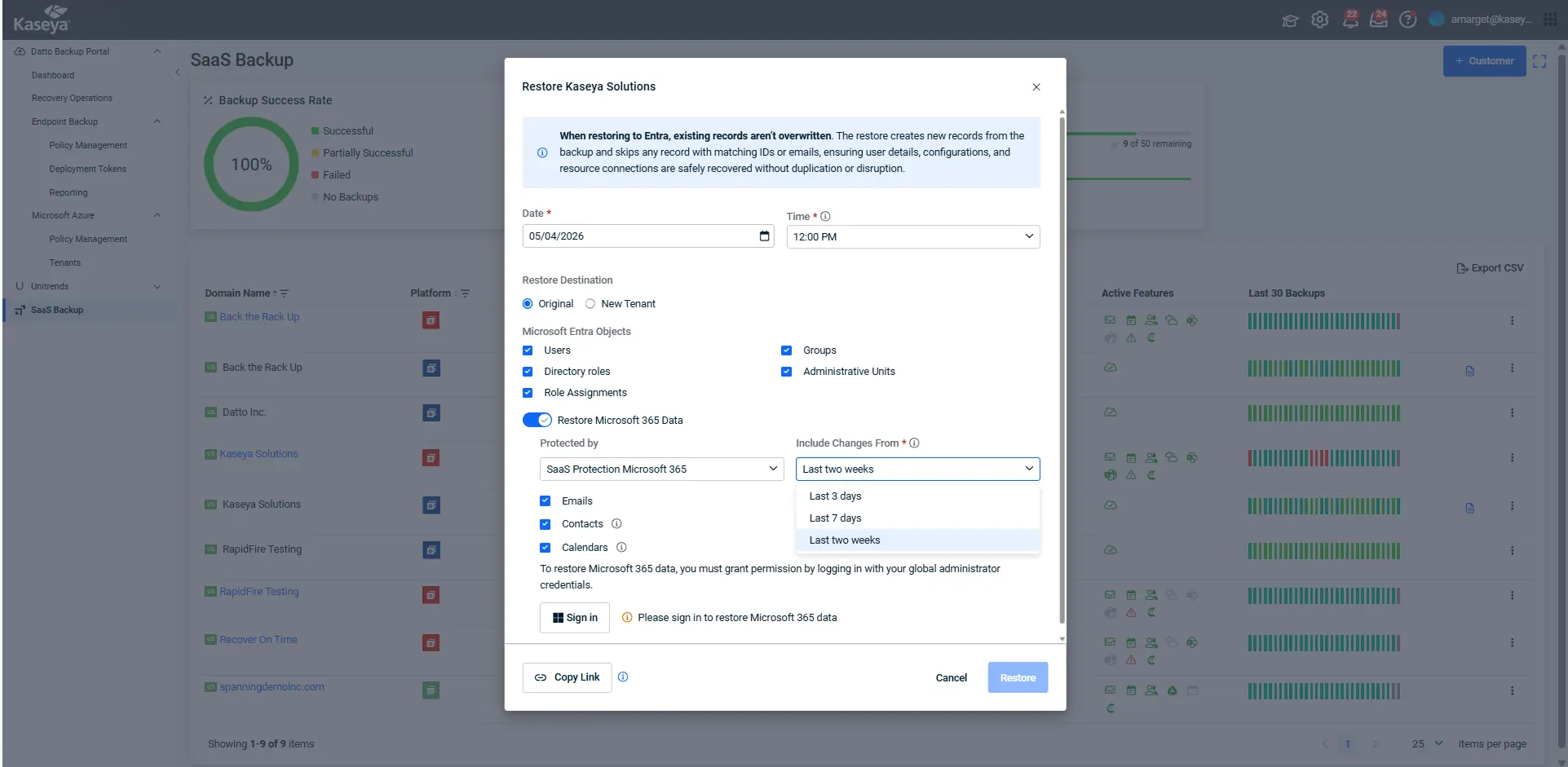Open SaaS Backup in sidebar
Viewport: 1568px width, 767px height.
click(57, 311)
